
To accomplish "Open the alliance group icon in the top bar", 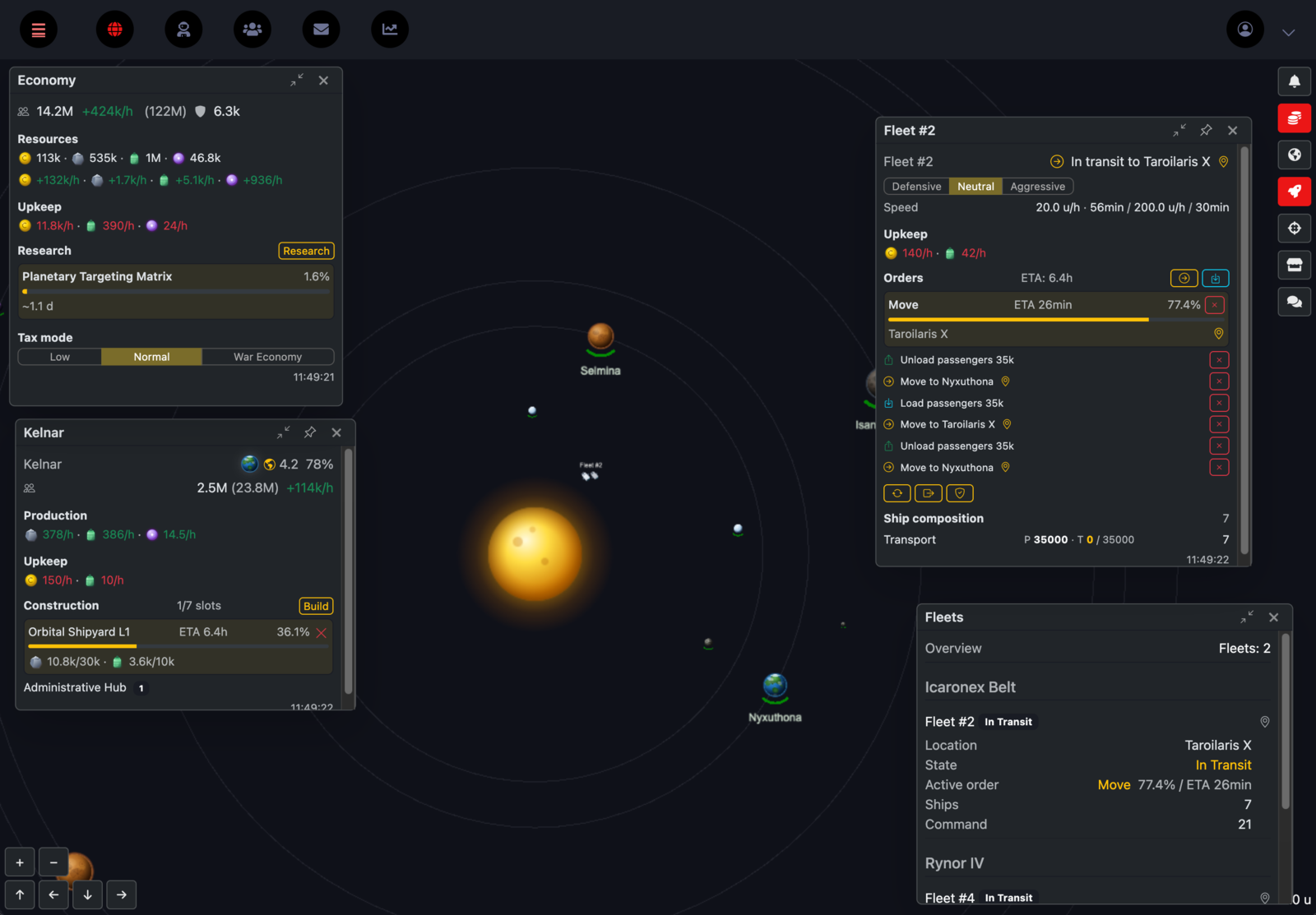I will pyautogui.click(x=253, y=30).
